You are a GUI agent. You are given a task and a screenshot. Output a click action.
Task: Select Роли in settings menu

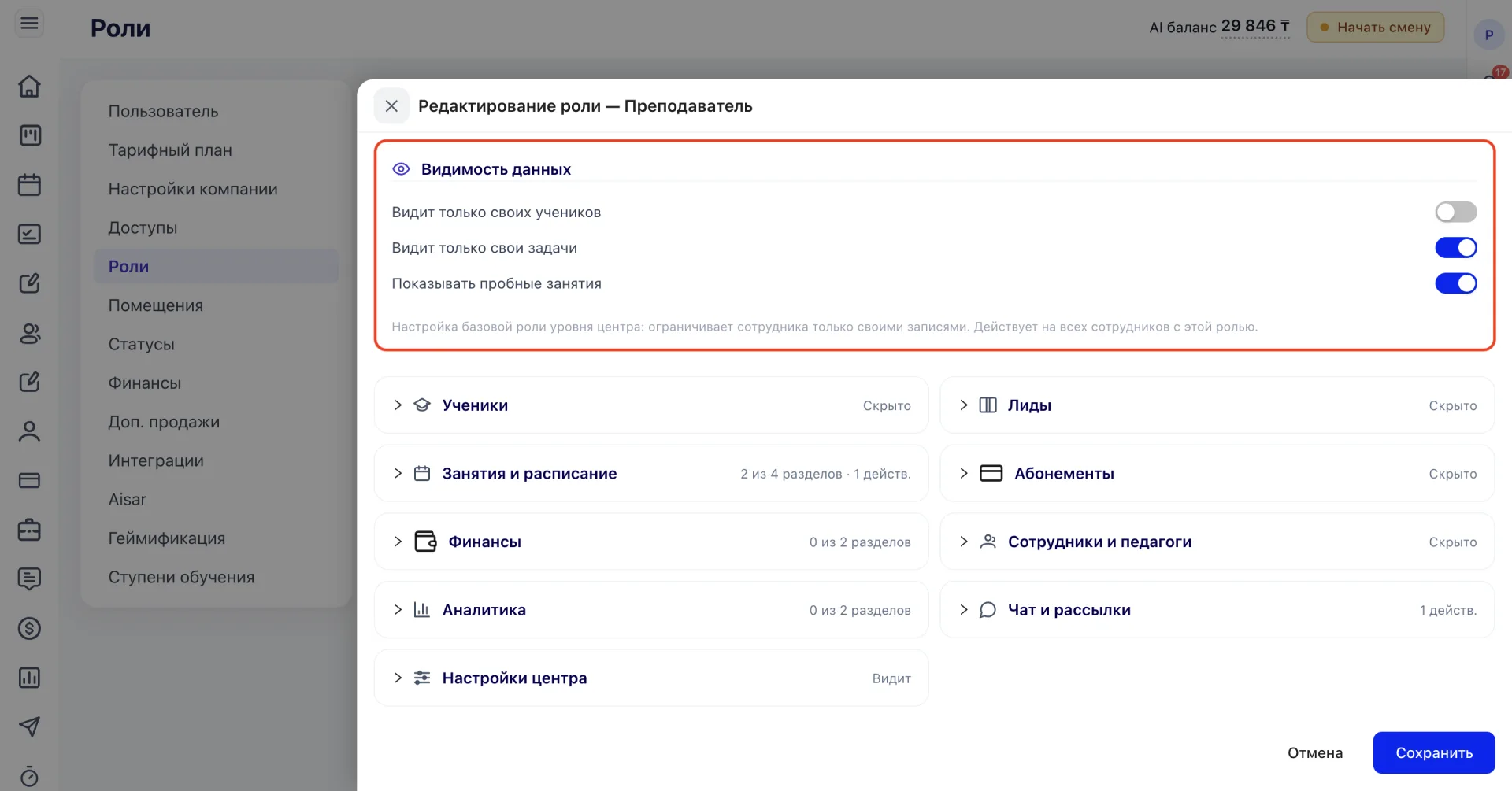216,267
